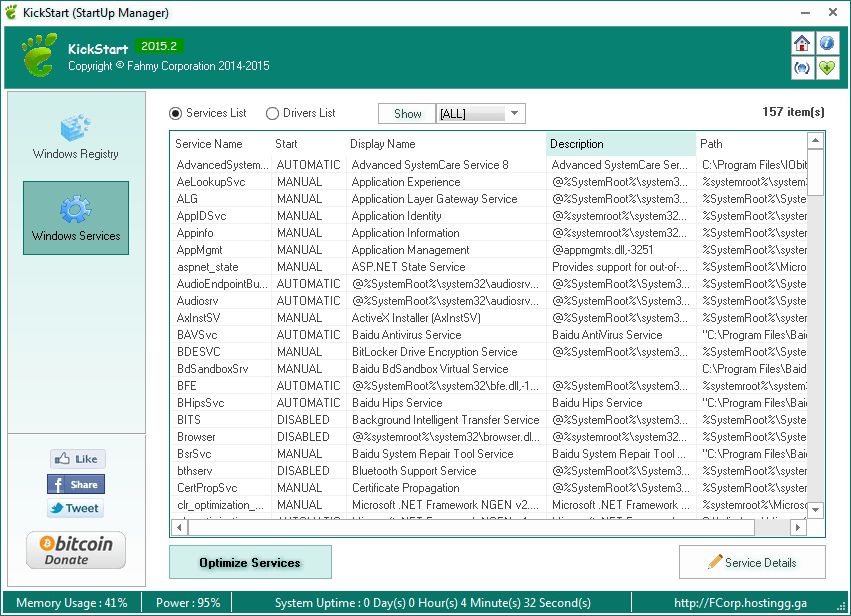This screenshot has width=851, height=616.
Task: Select the Services List radio button
Action: point(176,113)
